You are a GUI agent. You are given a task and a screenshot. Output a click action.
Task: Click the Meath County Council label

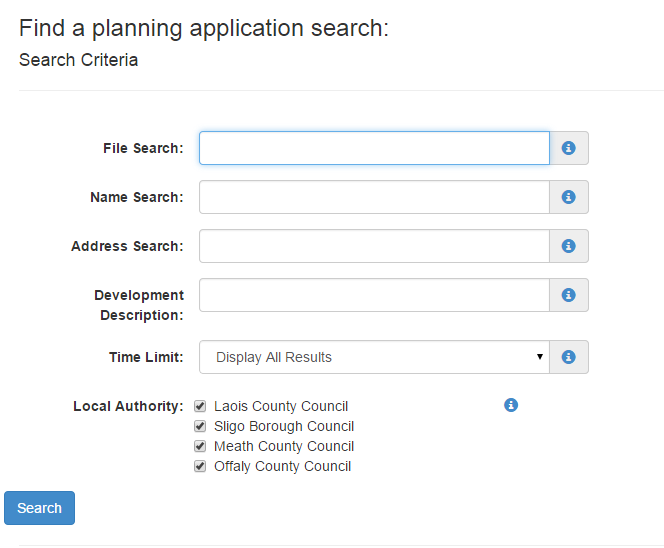pyautogui.click(x=284, y=446)
